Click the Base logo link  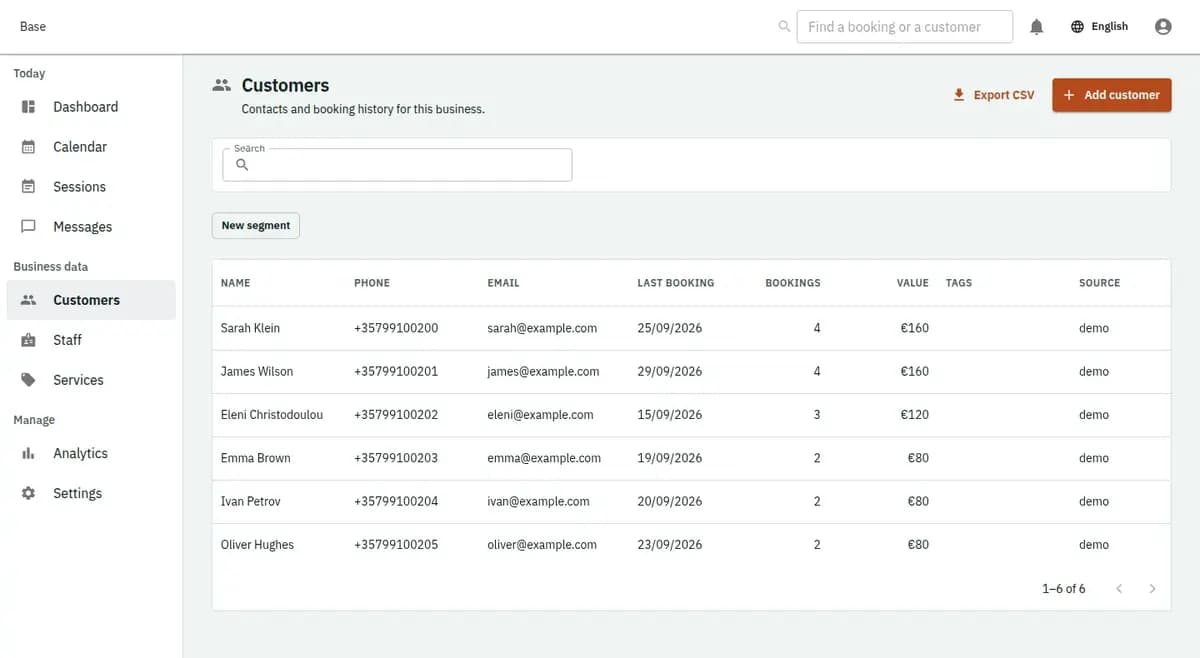[x=33, y=27]
